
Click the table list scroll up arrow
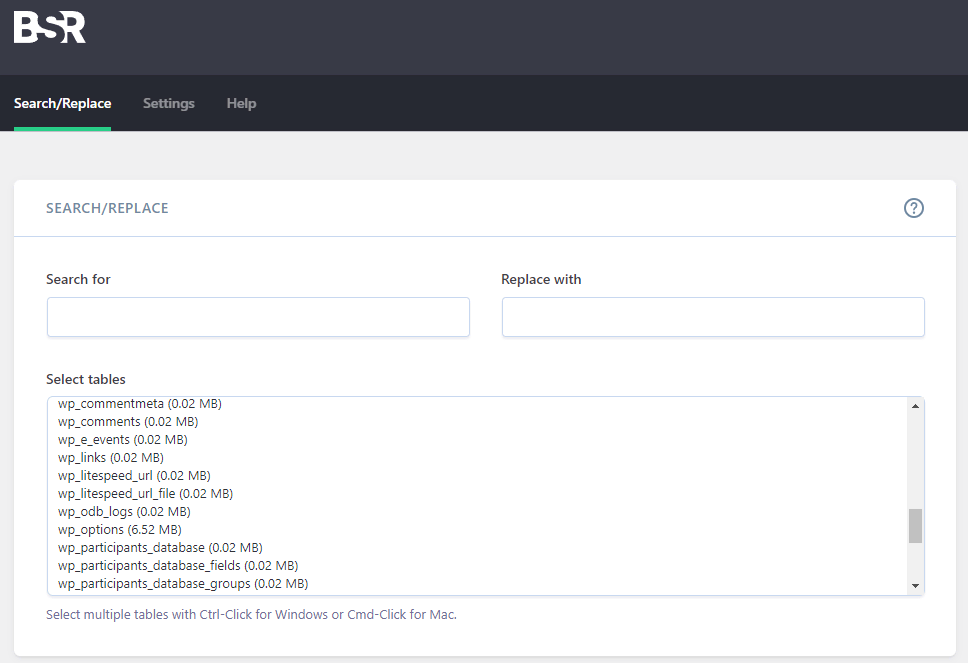915,406
